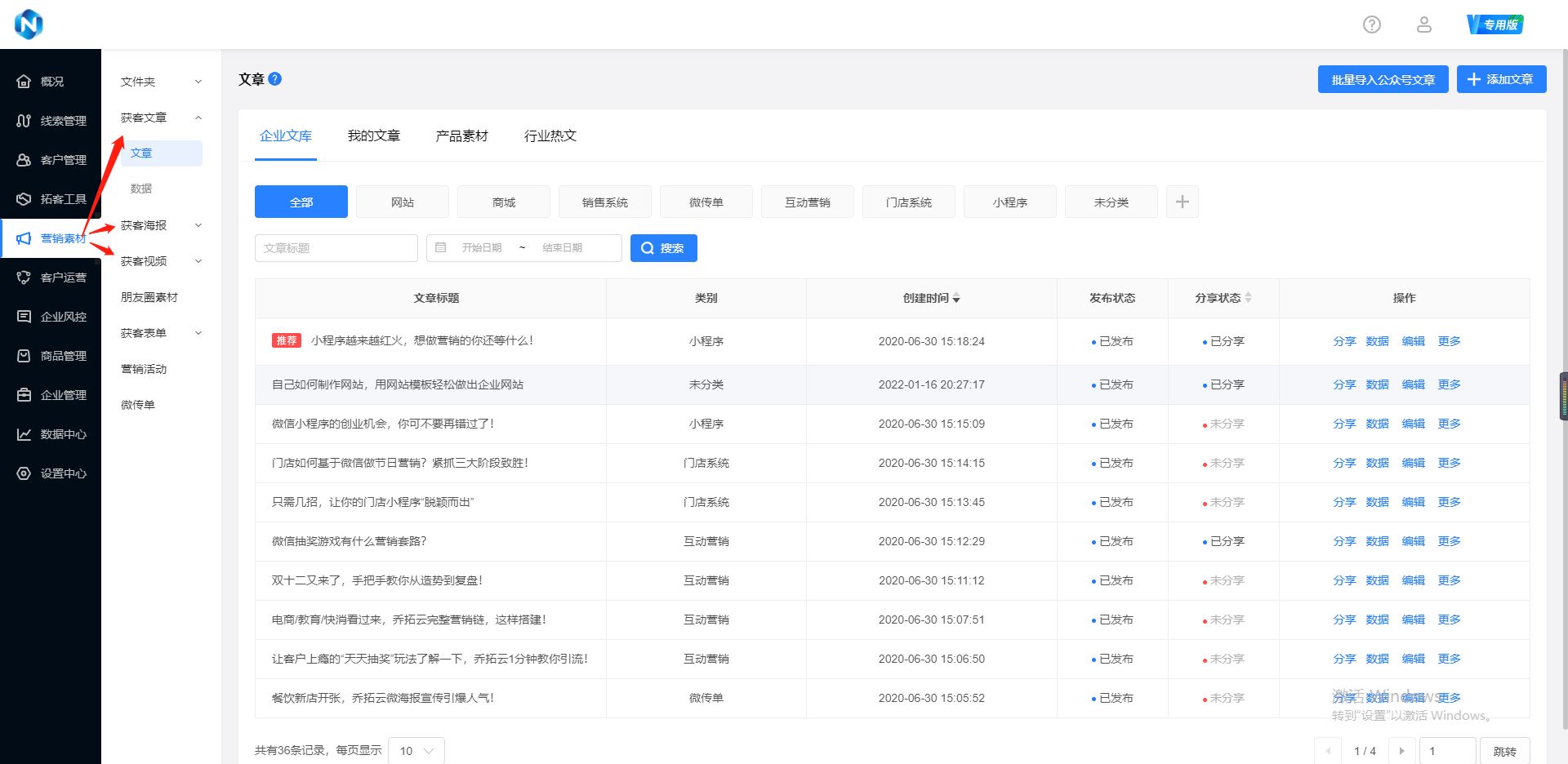The image size is (1568, 764).
Task: Open the help question-mark icon in top bar
Action: [1371, 24]
